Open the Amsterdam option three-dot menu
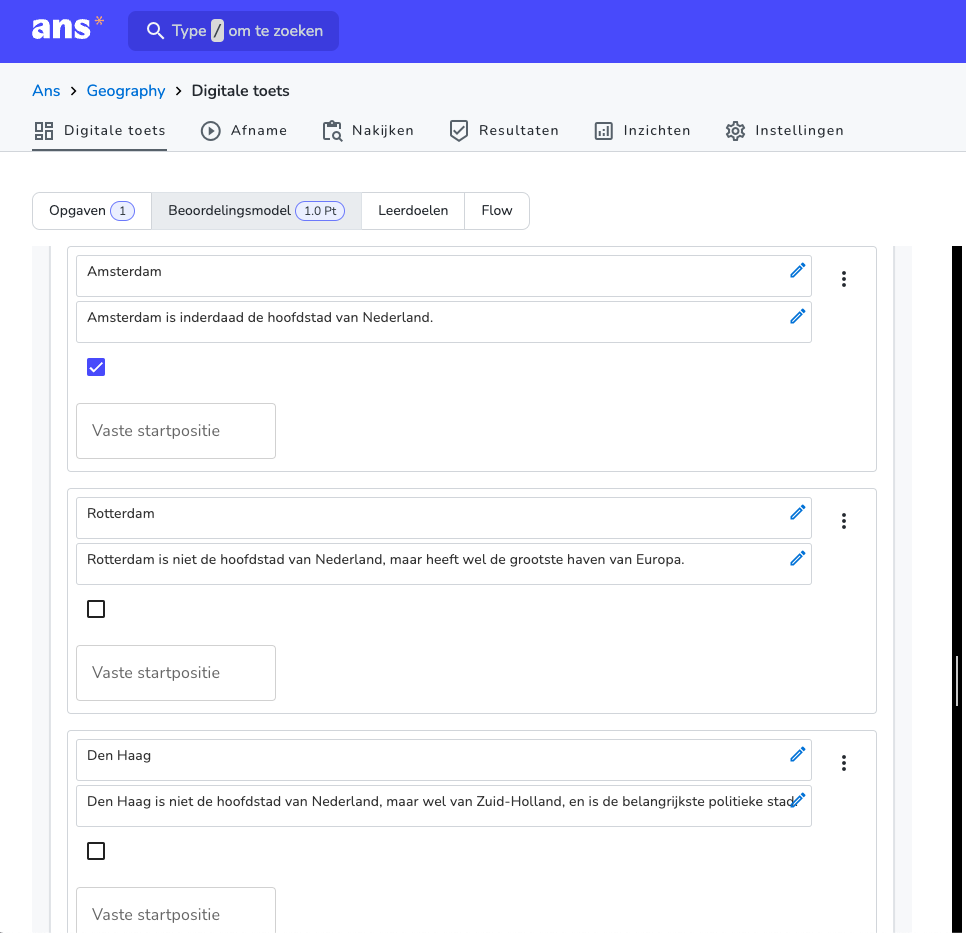 coord(844,279)
